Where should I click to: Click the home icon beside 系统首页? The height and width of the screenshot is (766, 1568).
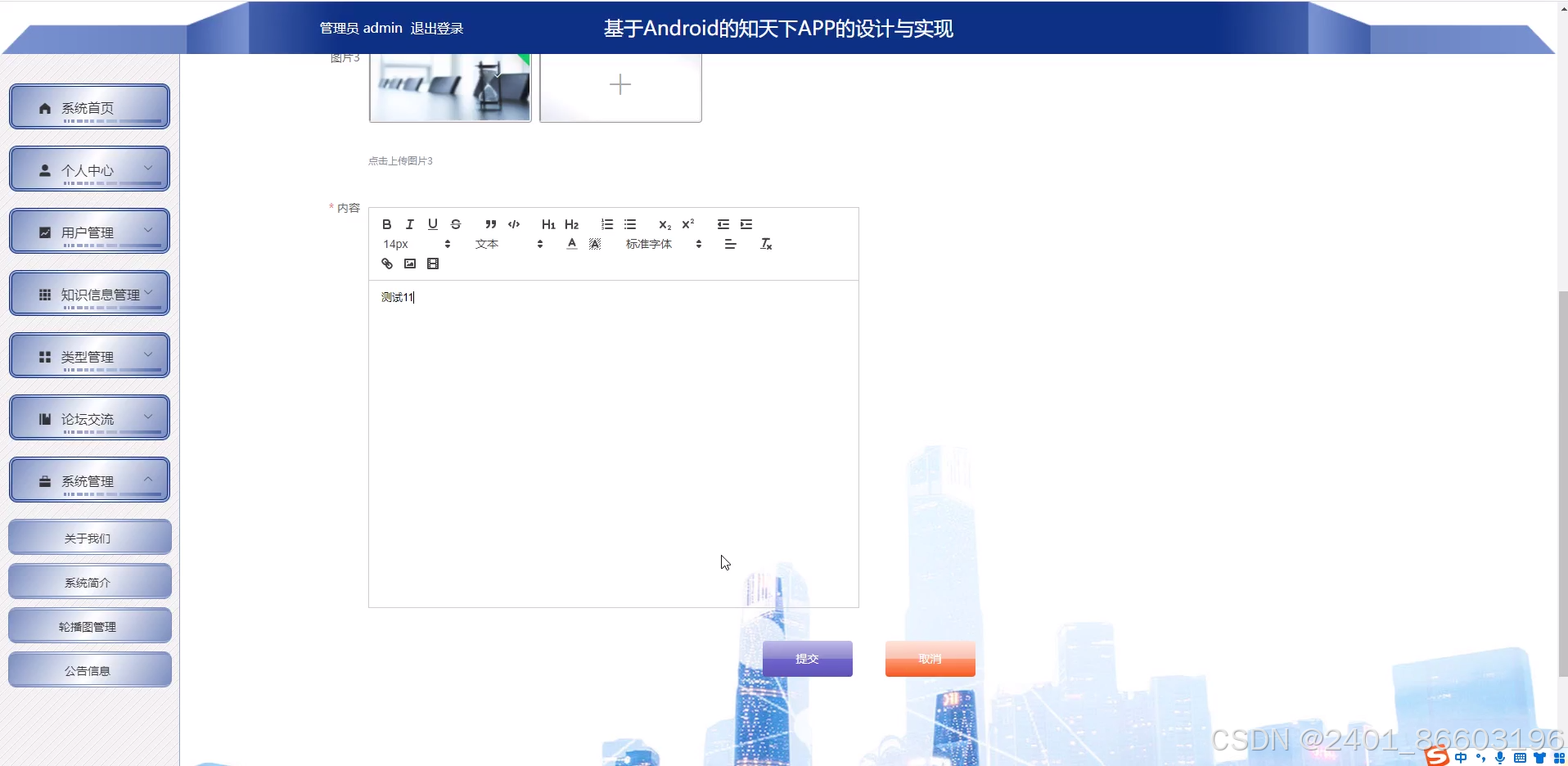(45, 108)
